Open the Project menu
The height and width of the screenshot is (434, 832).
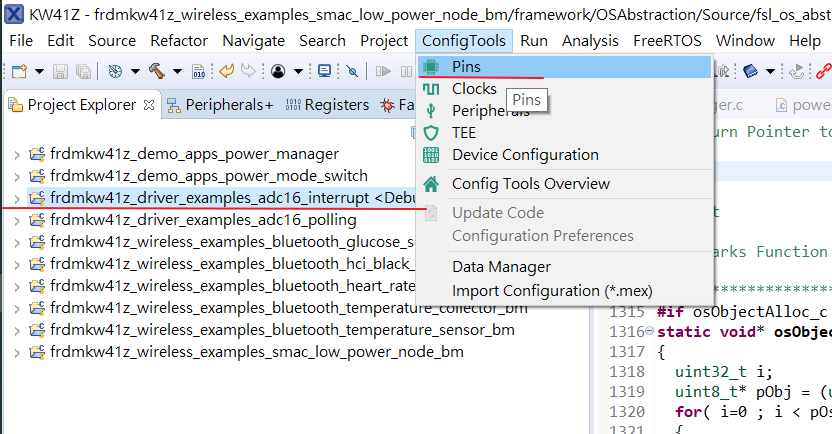click(x=384, y=41)
